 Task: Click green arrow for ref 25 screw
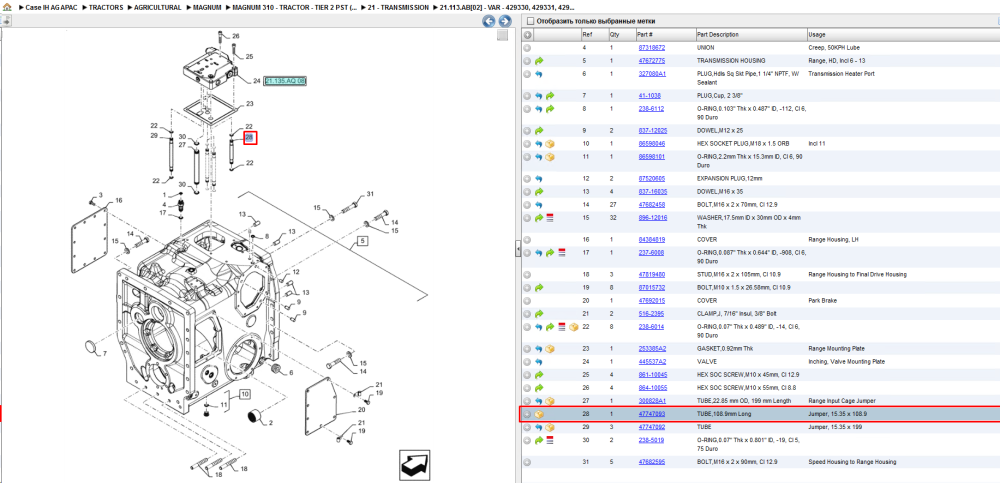(538, 375)
